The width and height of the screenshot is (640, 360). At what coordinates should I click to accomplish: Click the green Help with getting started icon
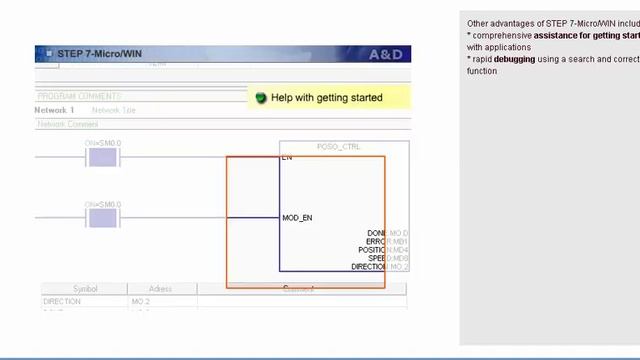tap(261, 98)
